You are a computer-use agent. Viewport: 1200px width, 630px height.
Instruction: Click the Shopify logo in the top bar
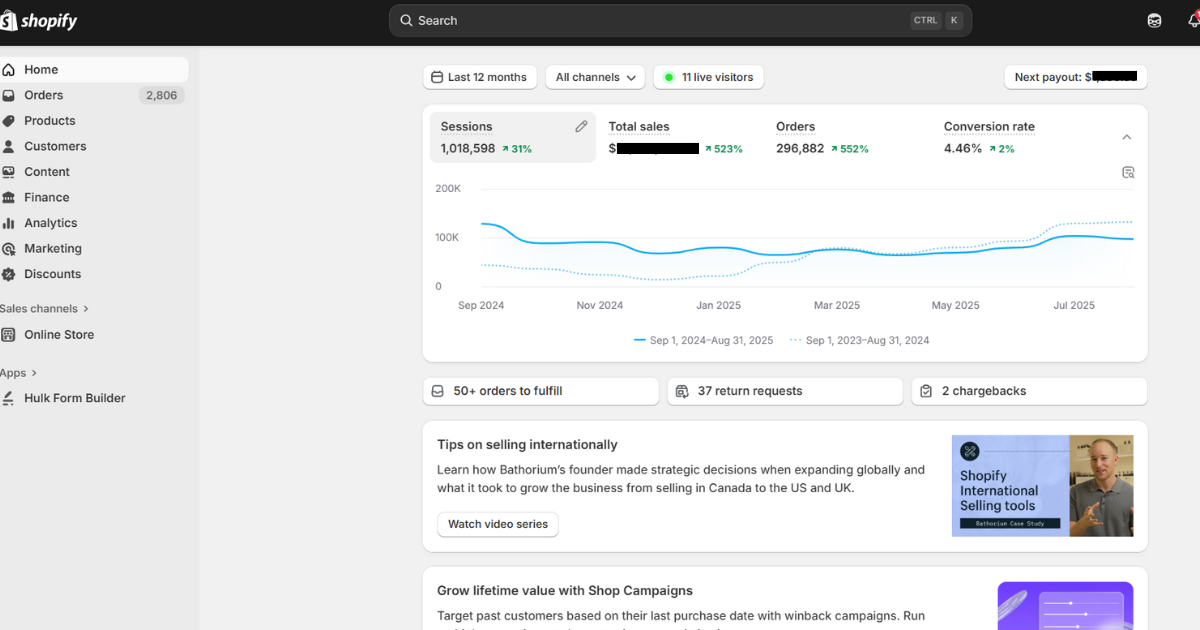point(39,20)
